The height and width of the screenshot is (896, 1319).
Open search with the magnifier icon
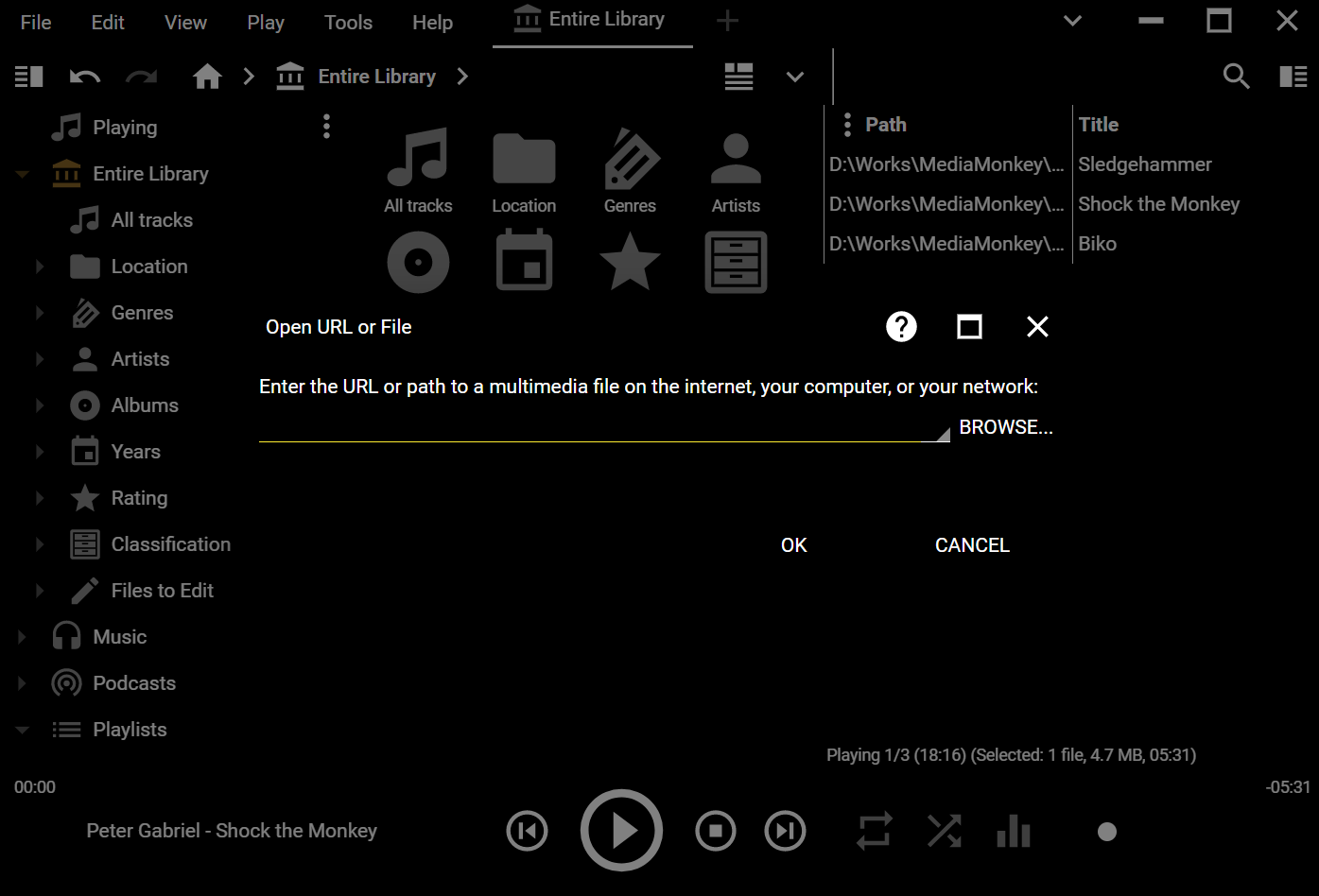click(x=1236, y=77)
